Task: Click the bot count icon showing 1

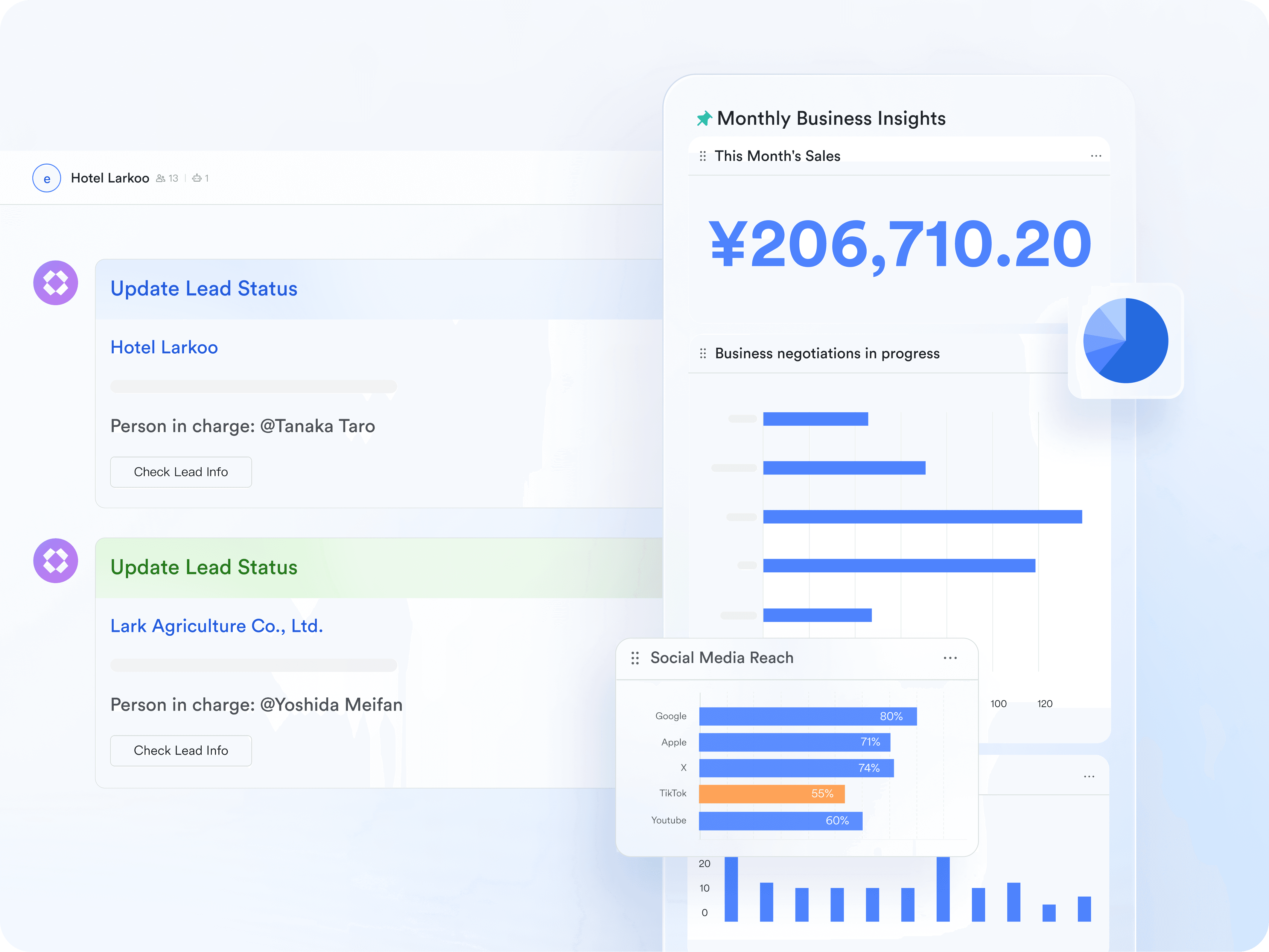Action: (197, 179)
